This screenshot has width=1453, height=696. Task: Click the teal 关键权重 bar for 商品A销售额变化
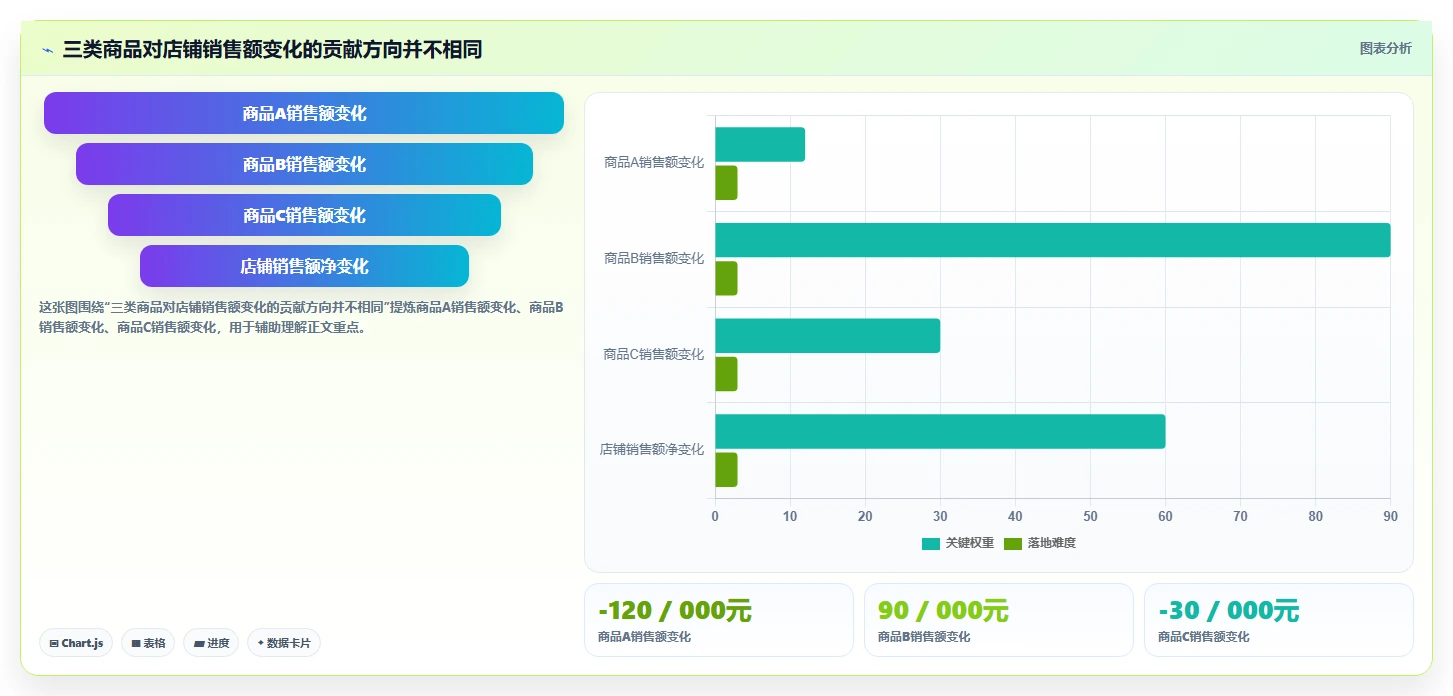click(x=760, y=145)
